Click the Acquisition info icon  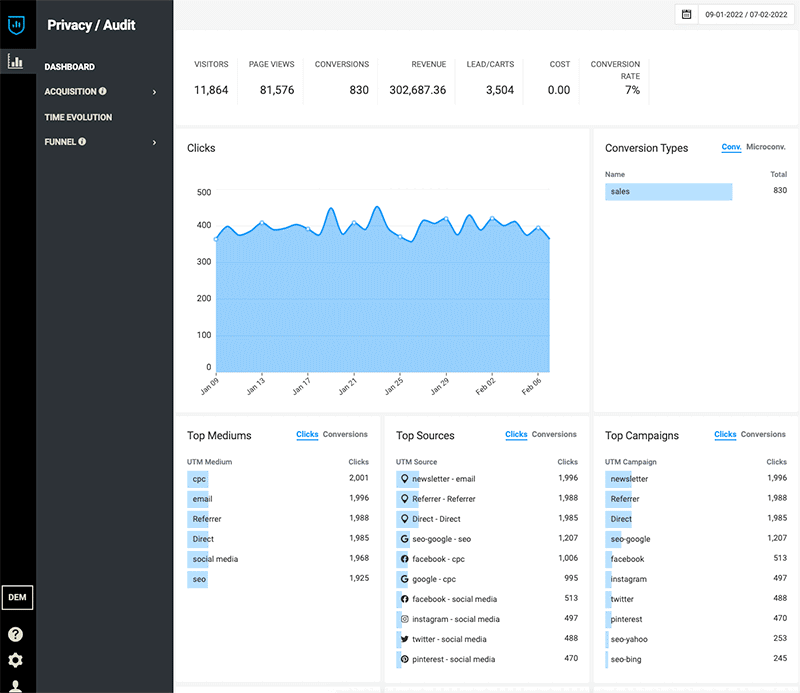click(103, 91)
